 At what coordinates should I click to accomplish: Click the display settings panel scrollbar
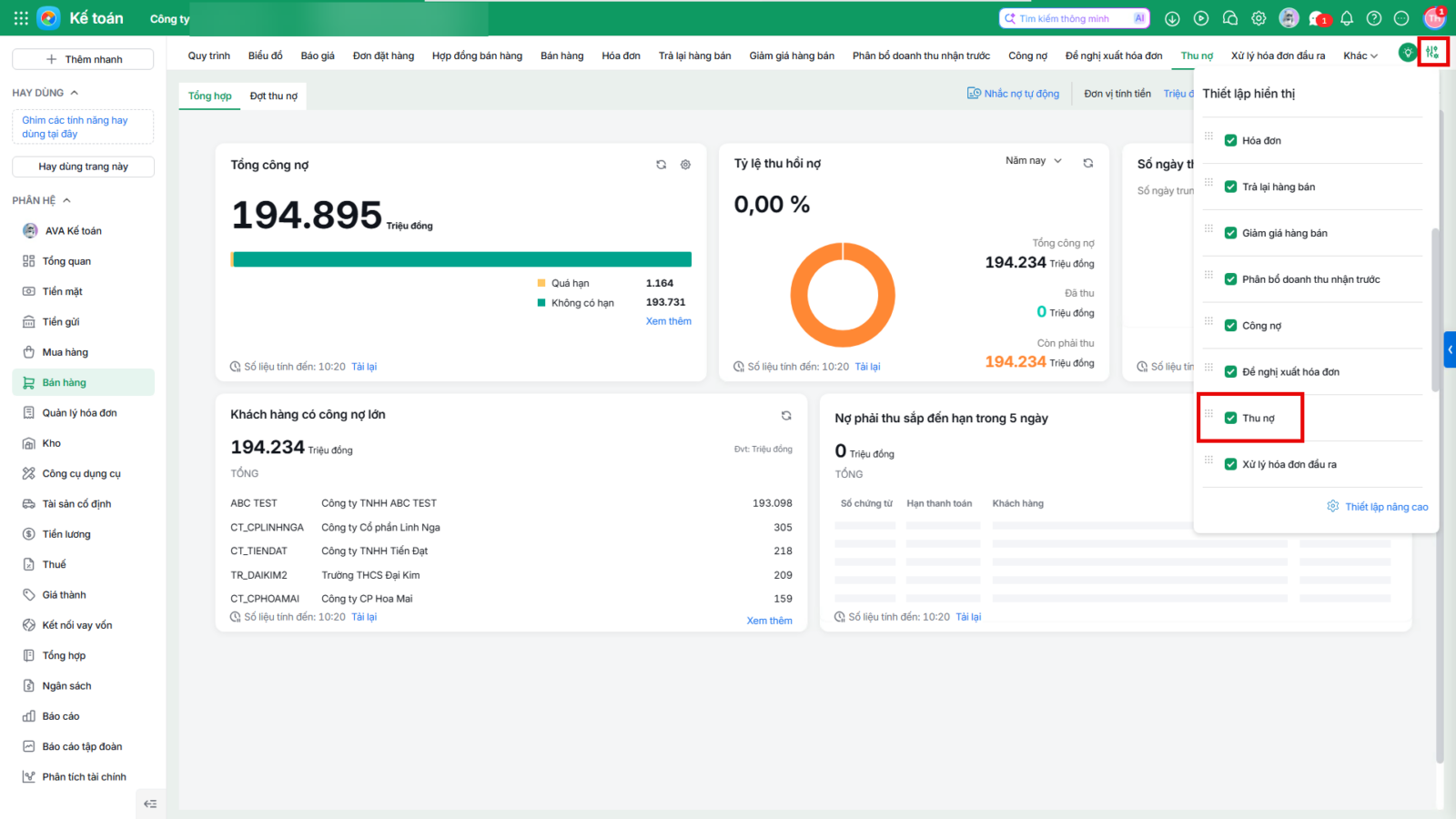[x=1437, y=309]
